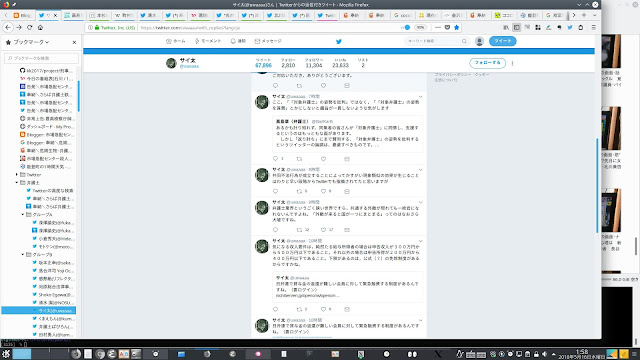This screenshot has width=640, height=360.
Task: Click the blue ツイート button
Action: 502,41
